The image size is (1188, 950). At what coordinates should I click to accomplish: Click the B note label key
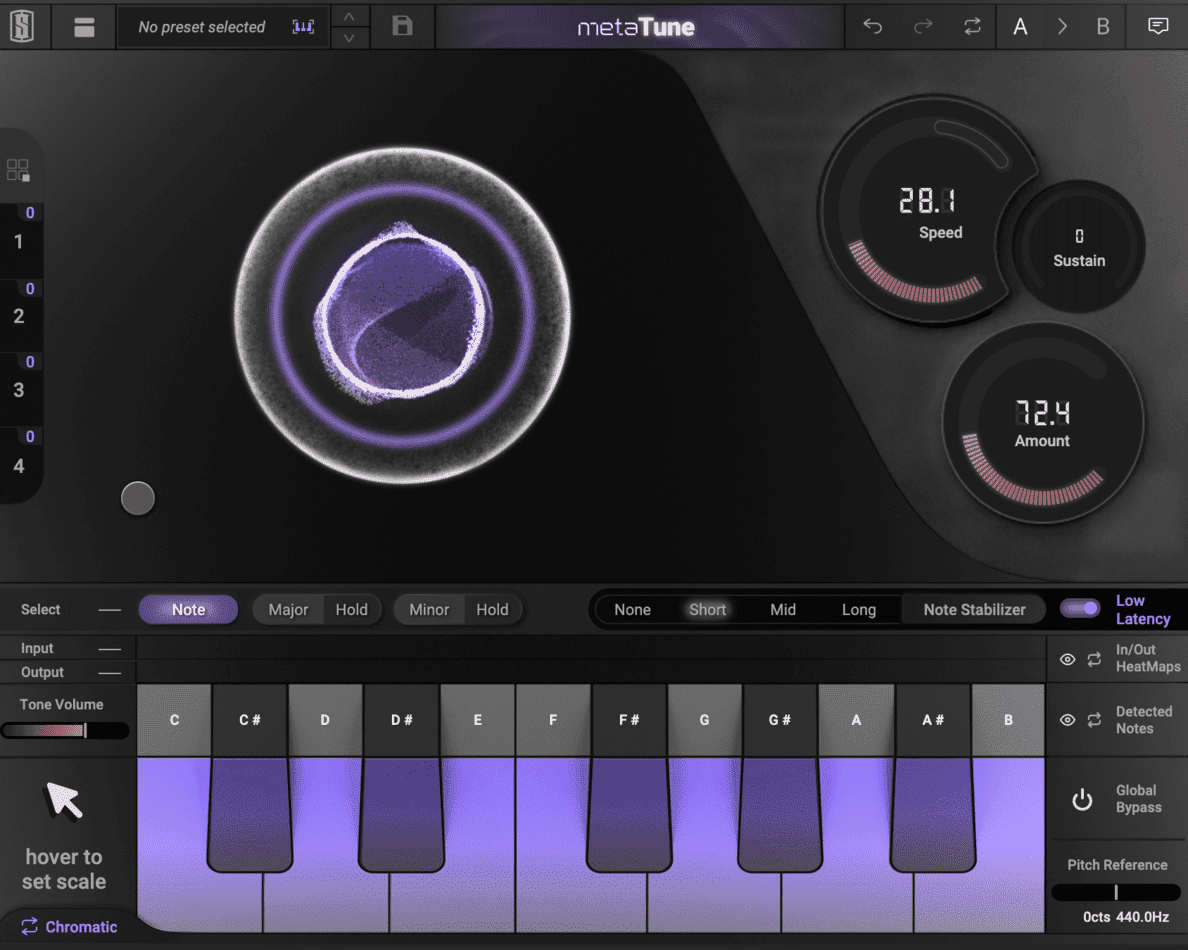1008,720
